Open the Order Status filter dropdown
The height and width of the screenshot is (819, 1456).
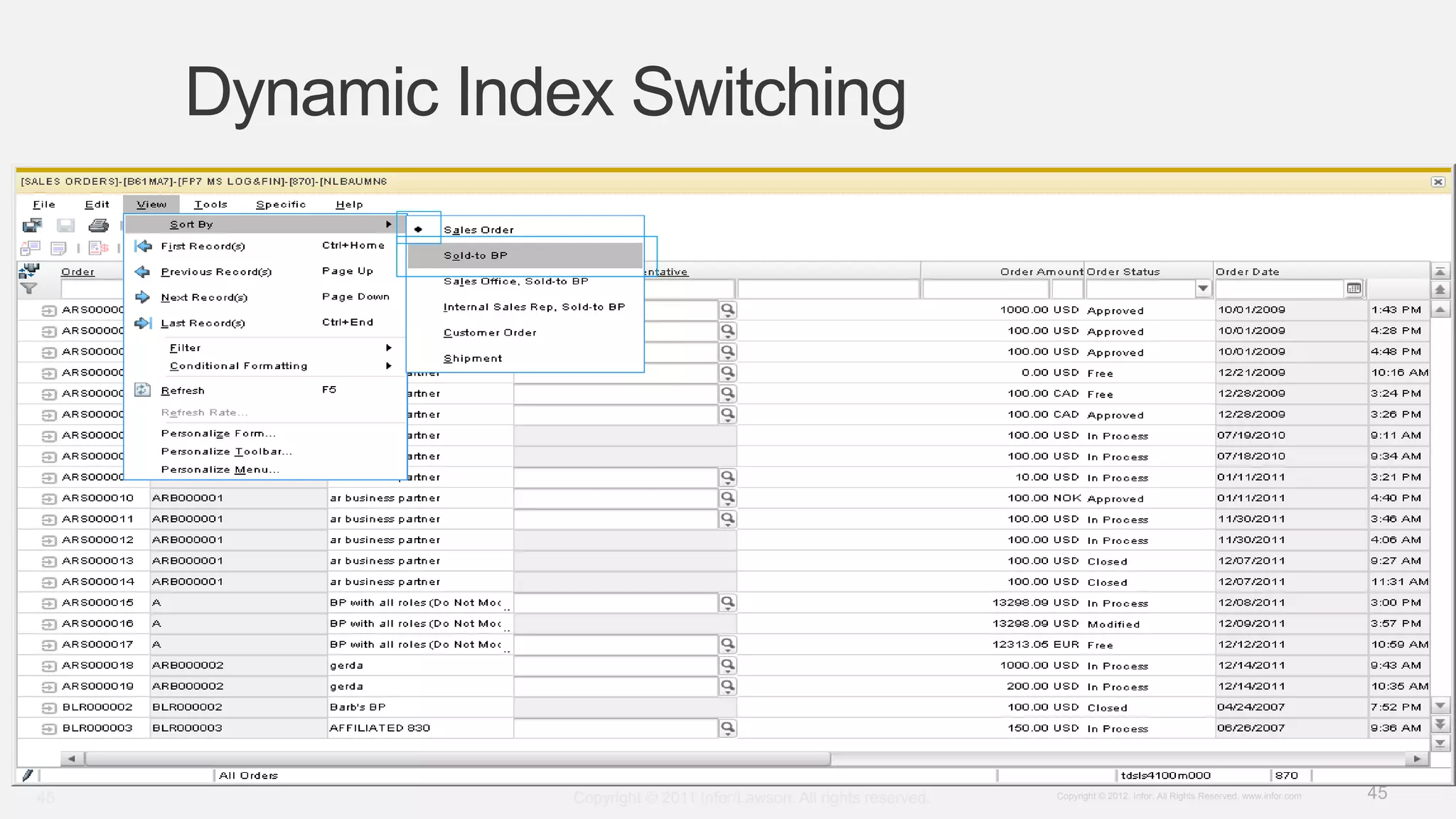pyautogui.click(x=1202, y=289)
